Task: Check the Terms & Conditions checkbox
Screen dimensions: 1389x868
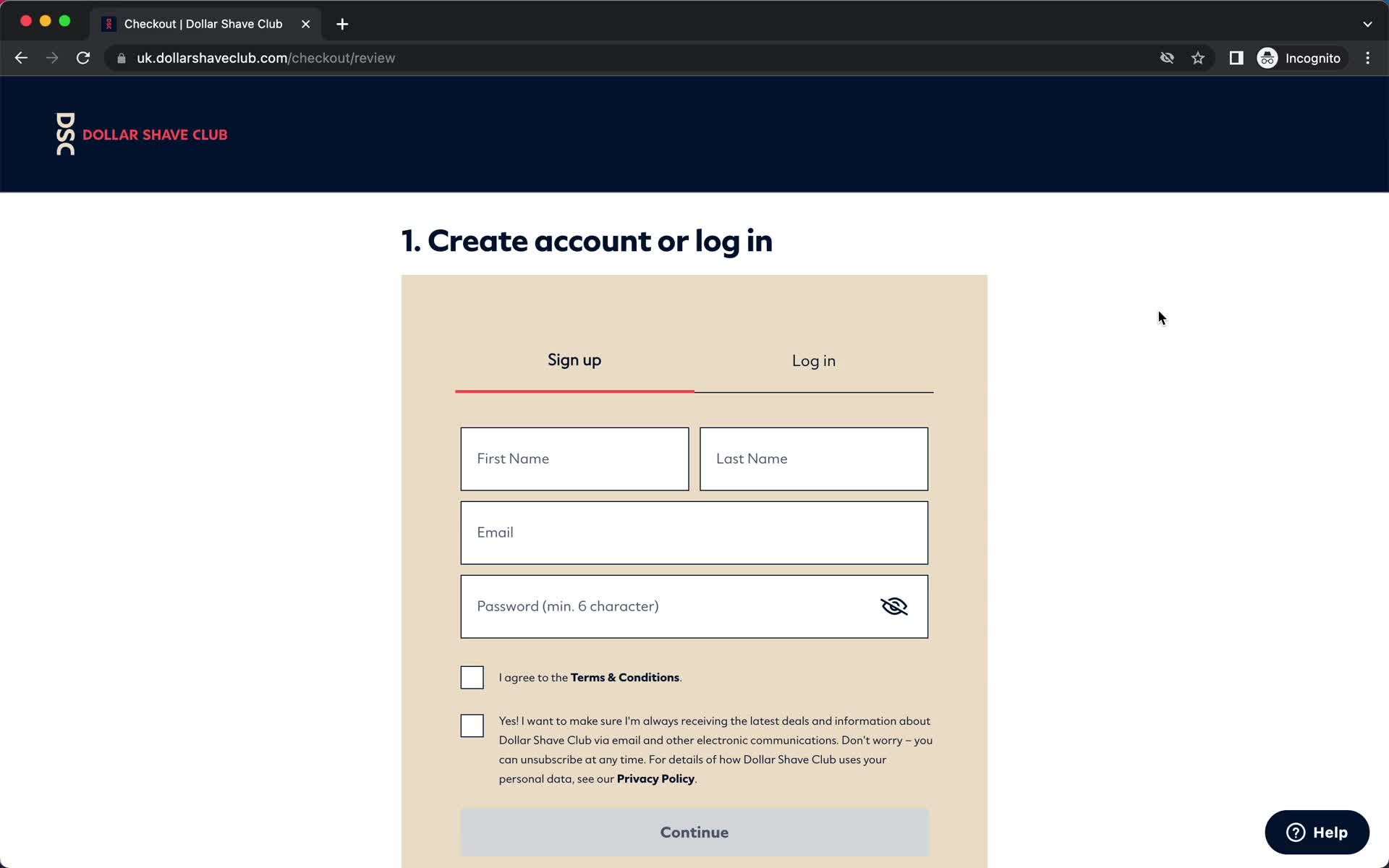Action: (x=471, y=677)
